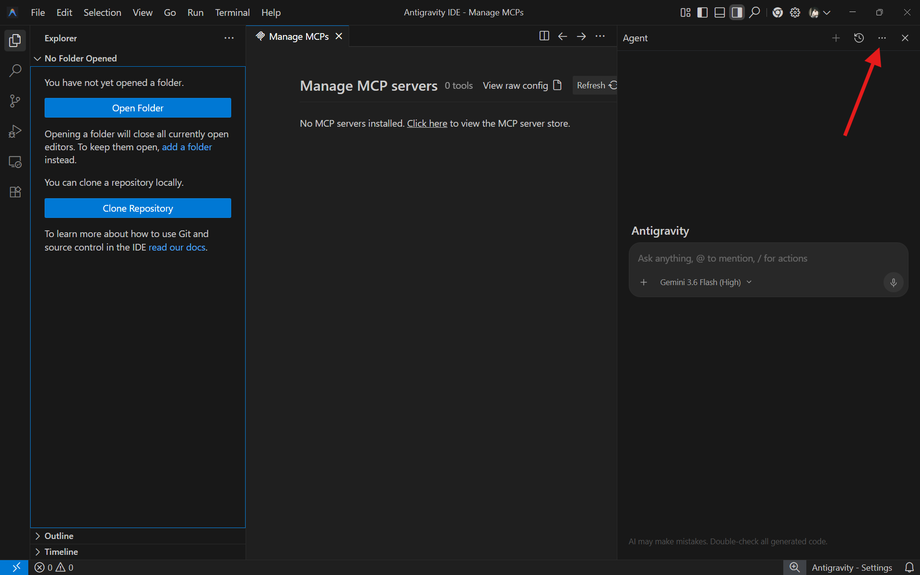920x575 pixels.
Task: Open editor more actions ellipsis
Action: tap(600, 36)
